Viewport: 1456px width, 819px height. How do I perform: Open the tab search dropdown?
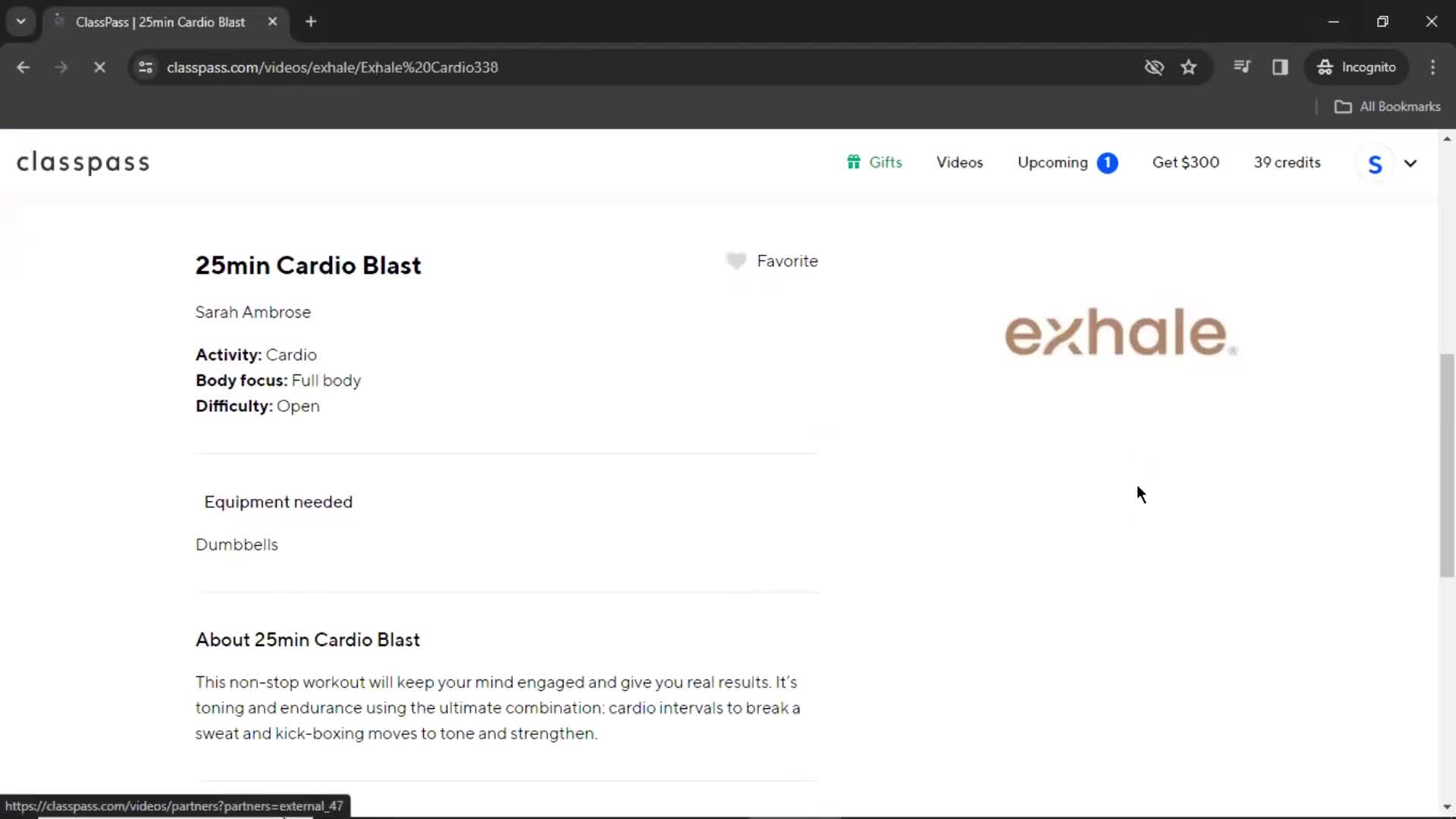point(21,21)
